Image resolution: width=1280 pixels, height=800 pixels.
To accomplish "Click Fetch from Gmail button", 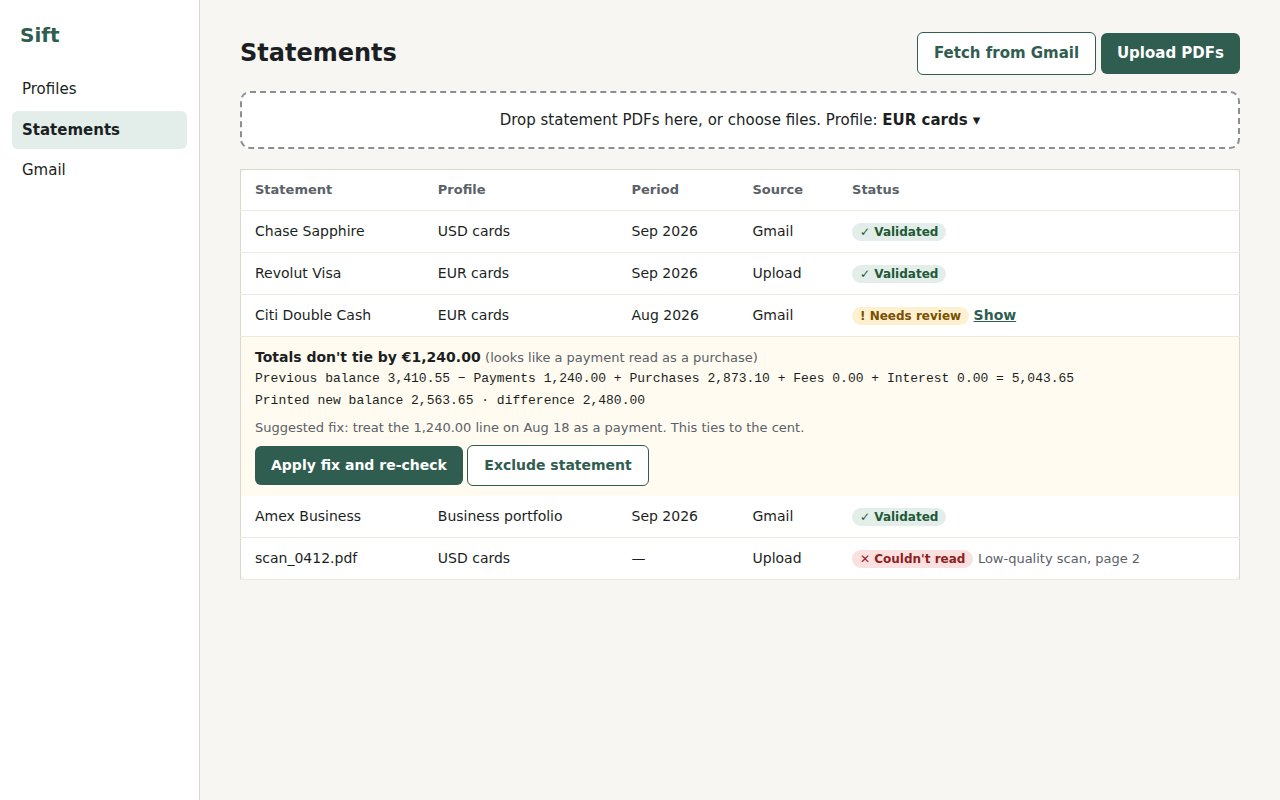I will click(x=1006, y=53).
